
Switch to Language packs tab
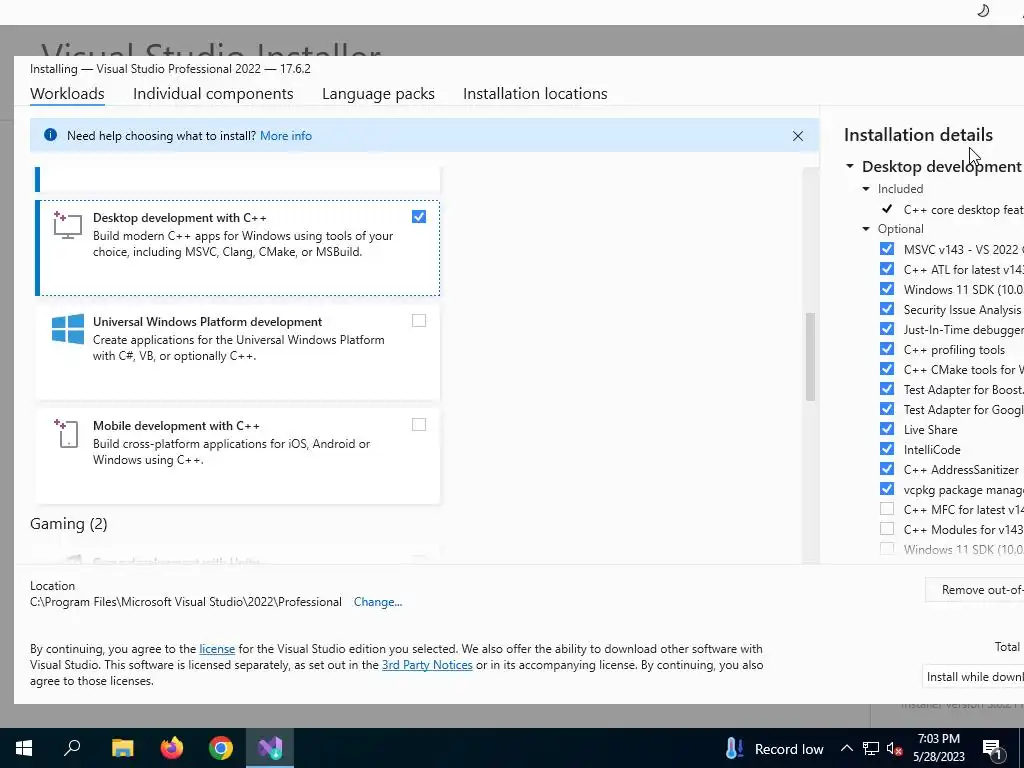click(378, 93)
